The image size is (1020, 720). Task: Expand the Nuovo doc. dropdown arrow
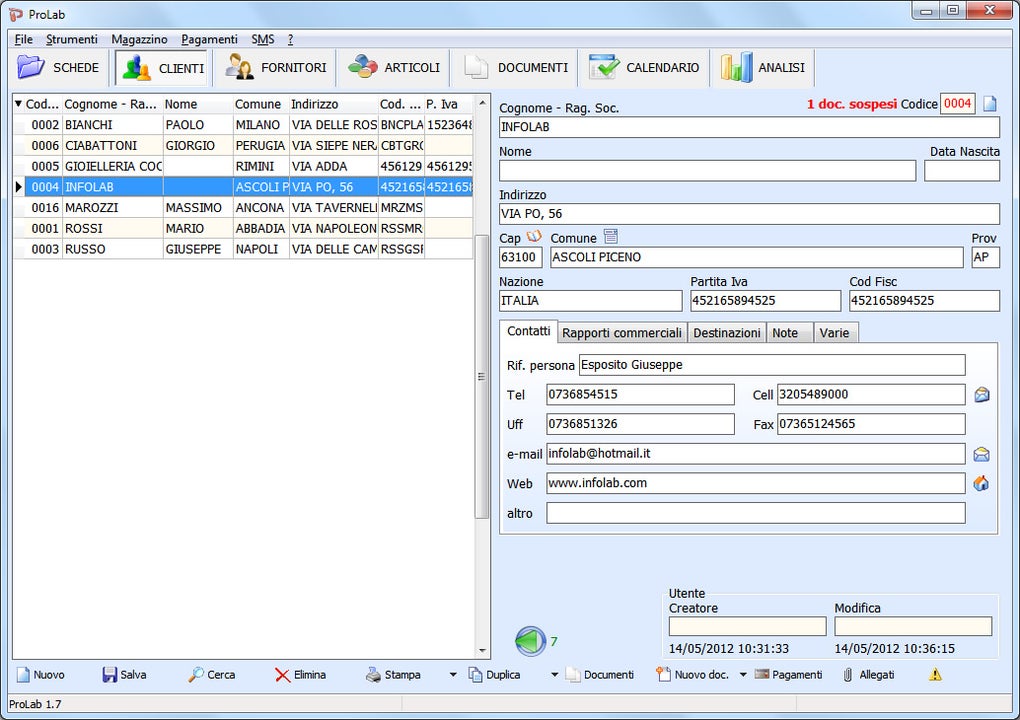point(742,675)
